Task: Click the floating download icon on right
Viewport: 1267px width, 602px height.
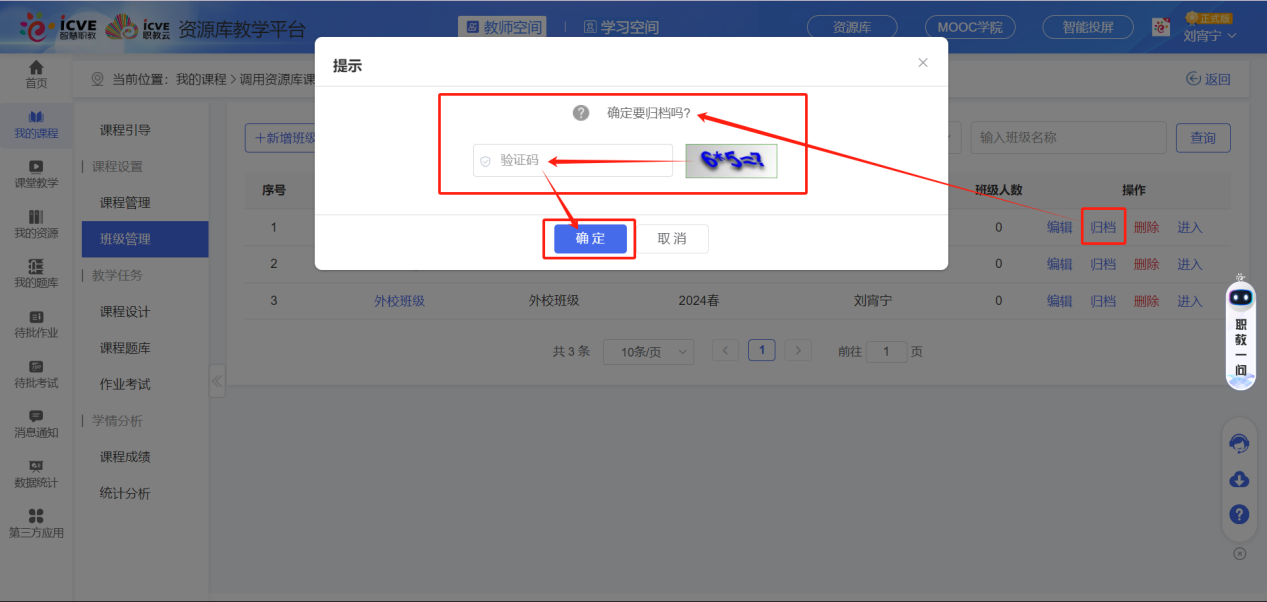Action: (1239, 479)
